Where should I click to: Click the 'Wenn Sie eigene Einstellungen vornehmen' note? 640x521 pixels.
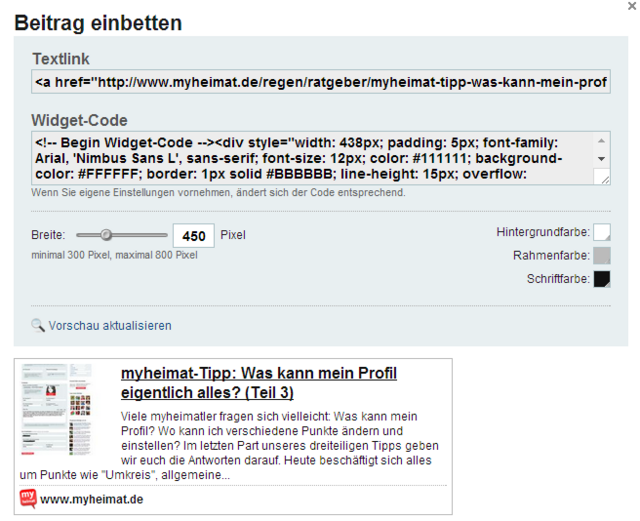tap(218, 192)
